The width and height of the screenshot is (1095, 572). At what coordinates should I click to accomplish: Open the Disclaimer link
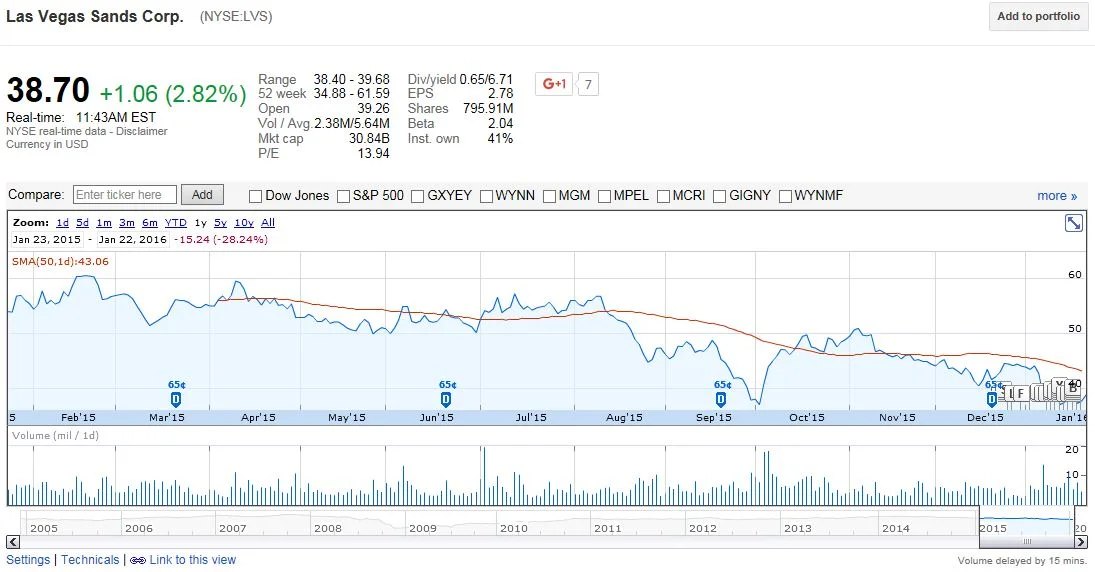point(142,131)
